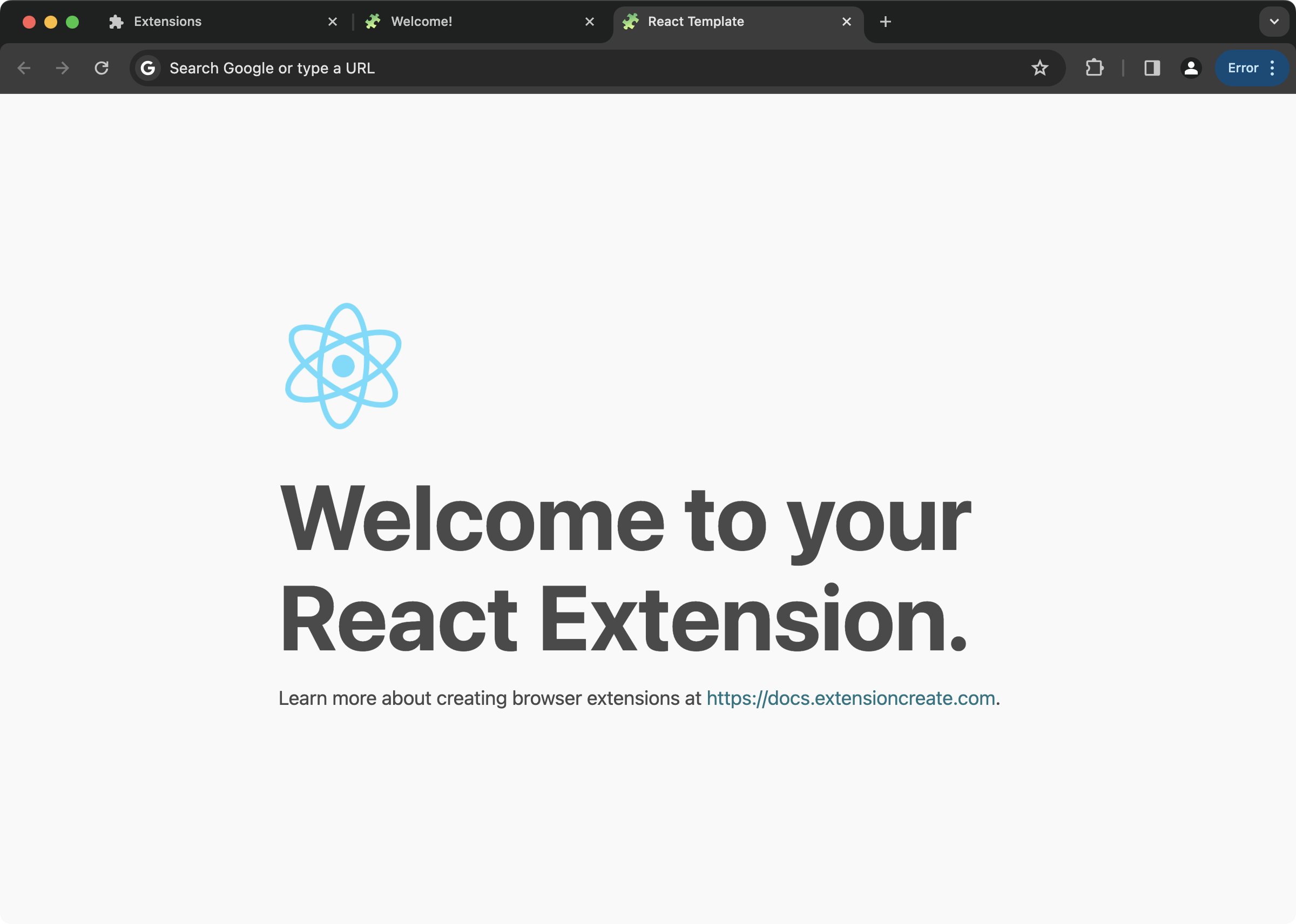This screenshot has height=924, width=1296.
Task: Click the React atom logo
Action: point(343,366)
